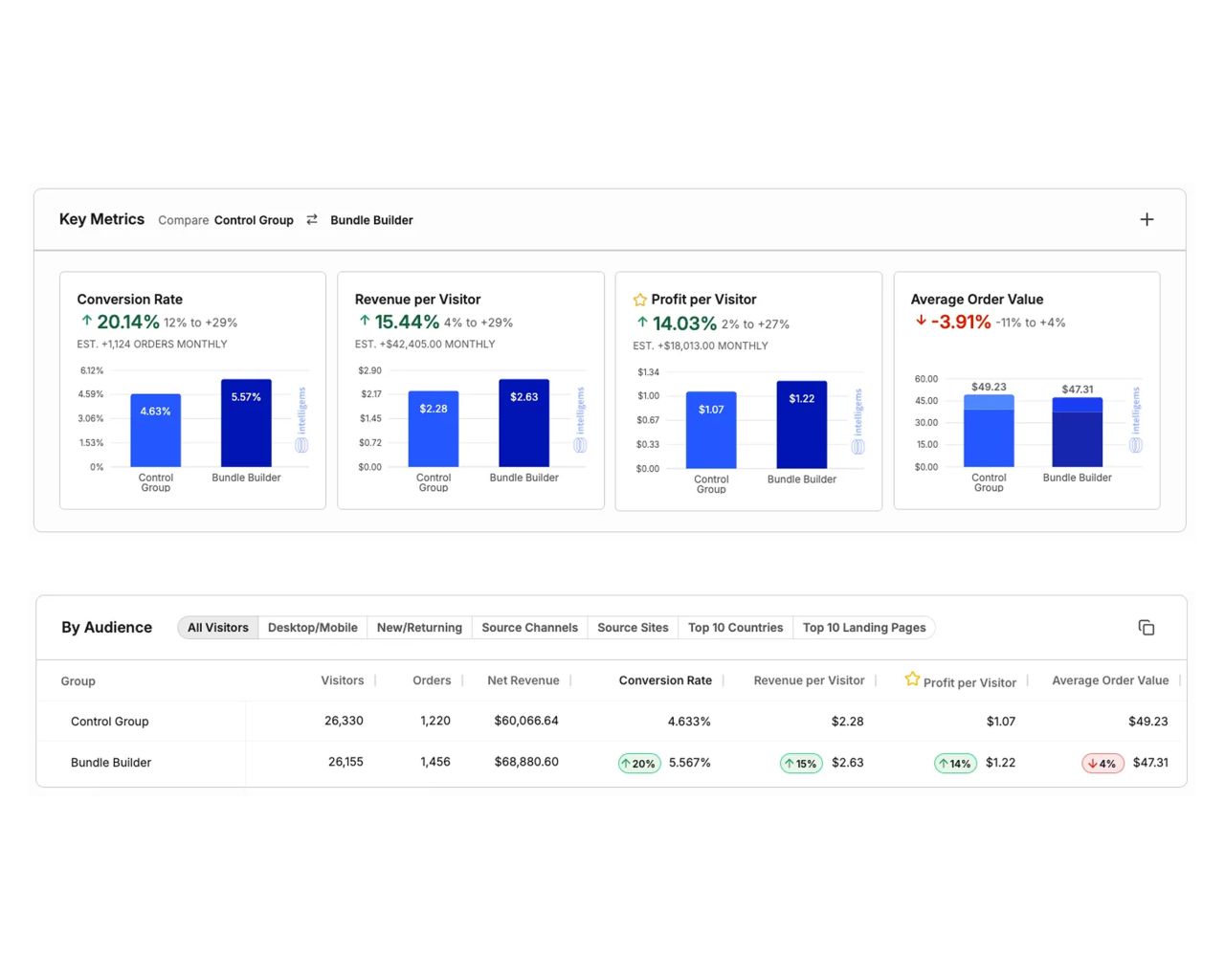Click the star icon in Profit per Visitor column header
1225x980 pixels.
(x=912, y=679)
